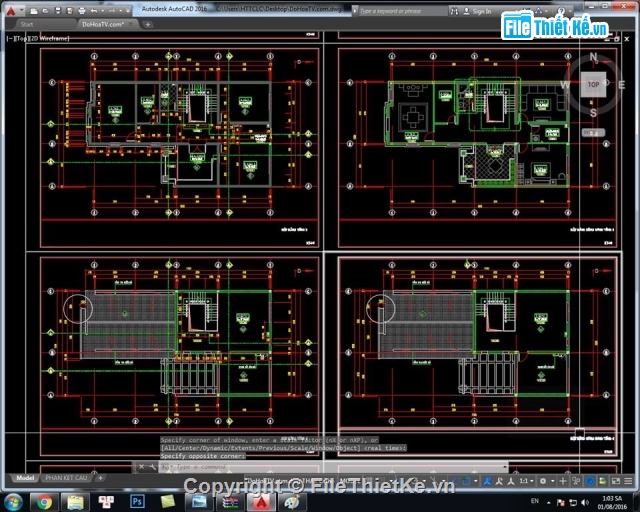The height and width of the screenshot is (512, 640).
Task: Click the command line wrench customize icon
Action: (152, 466)
